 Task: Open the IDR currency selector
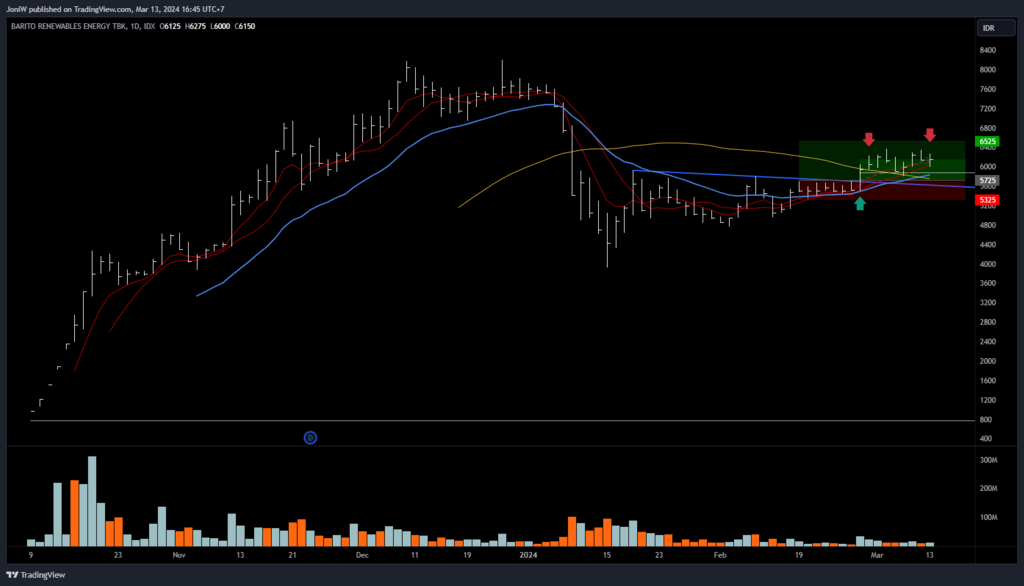[x=988, y=27]
